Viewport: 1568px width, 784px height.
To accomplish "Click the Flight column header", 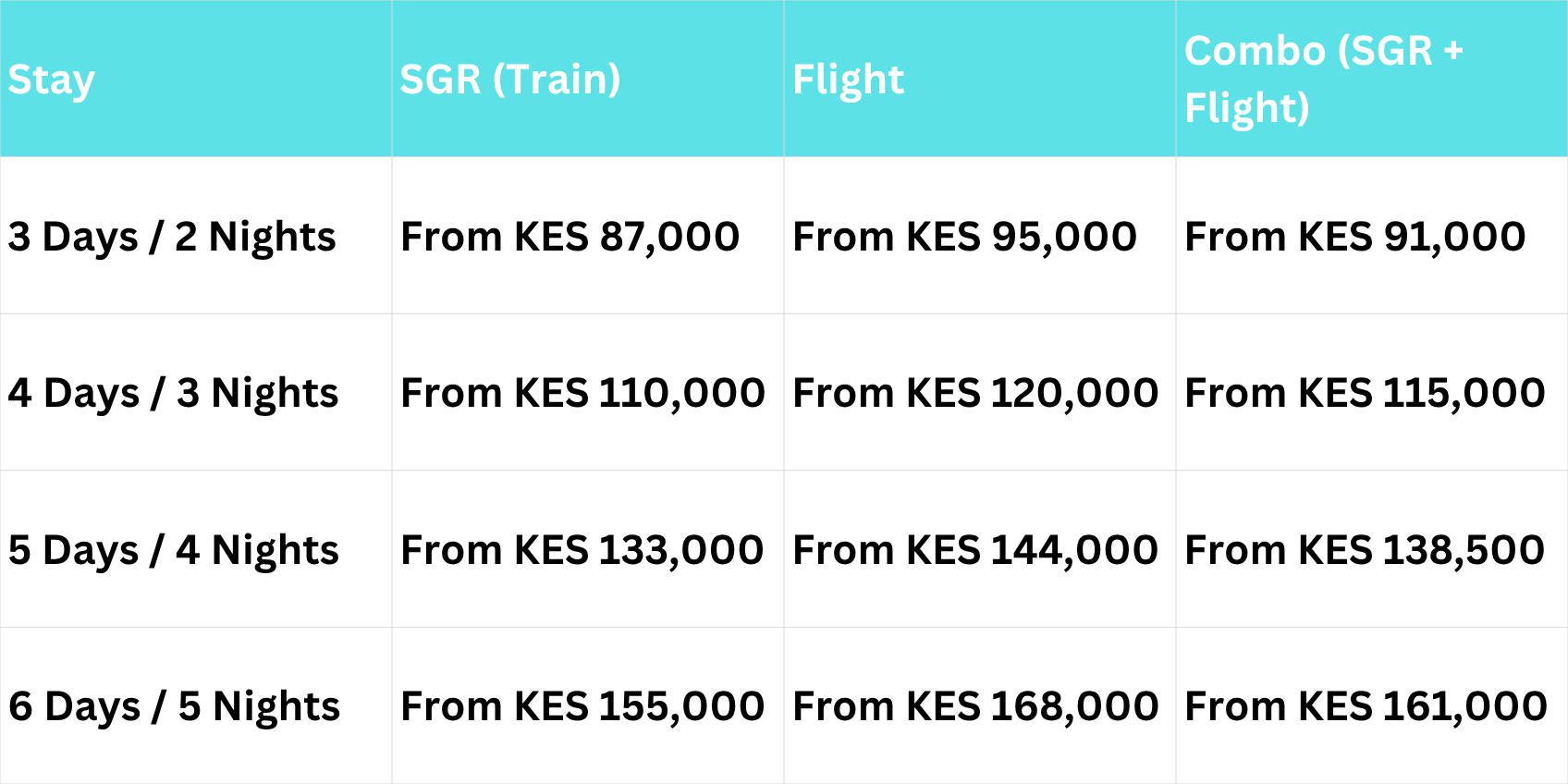I will coord(848,80).
